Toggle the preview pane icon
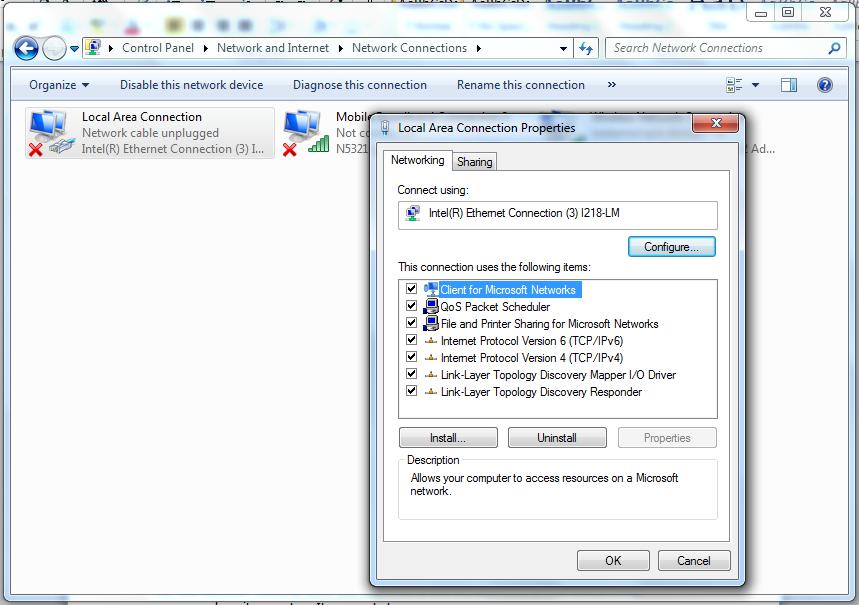The image size is (859, 605). click(x=789, y=85)
